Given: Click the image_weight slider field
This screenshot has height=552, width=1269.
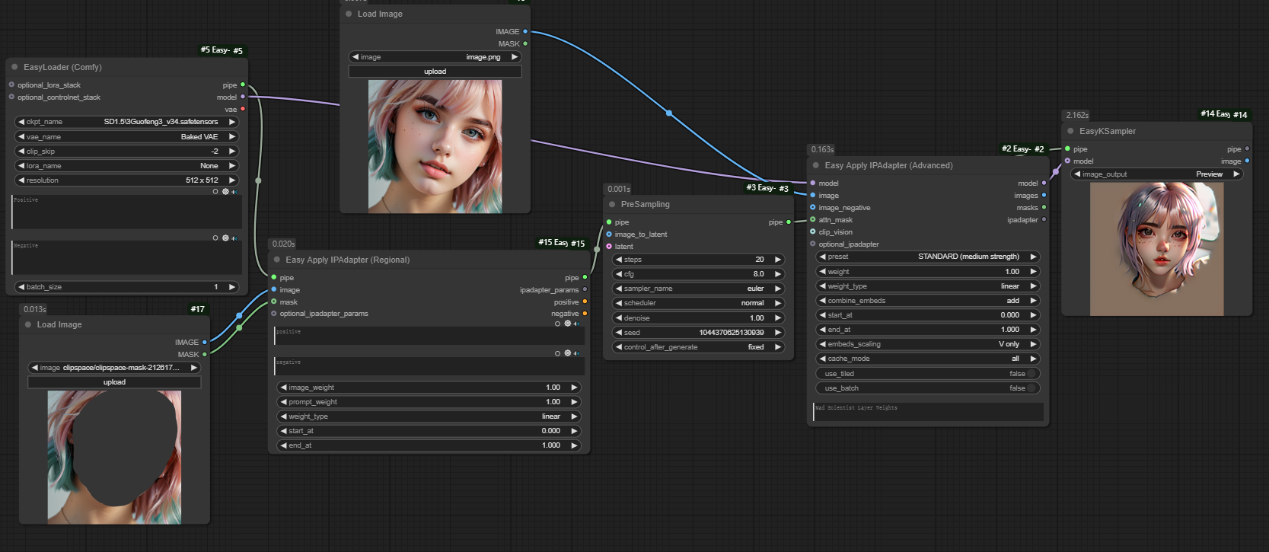Looking at the screenshot, I should pos(427,387).
